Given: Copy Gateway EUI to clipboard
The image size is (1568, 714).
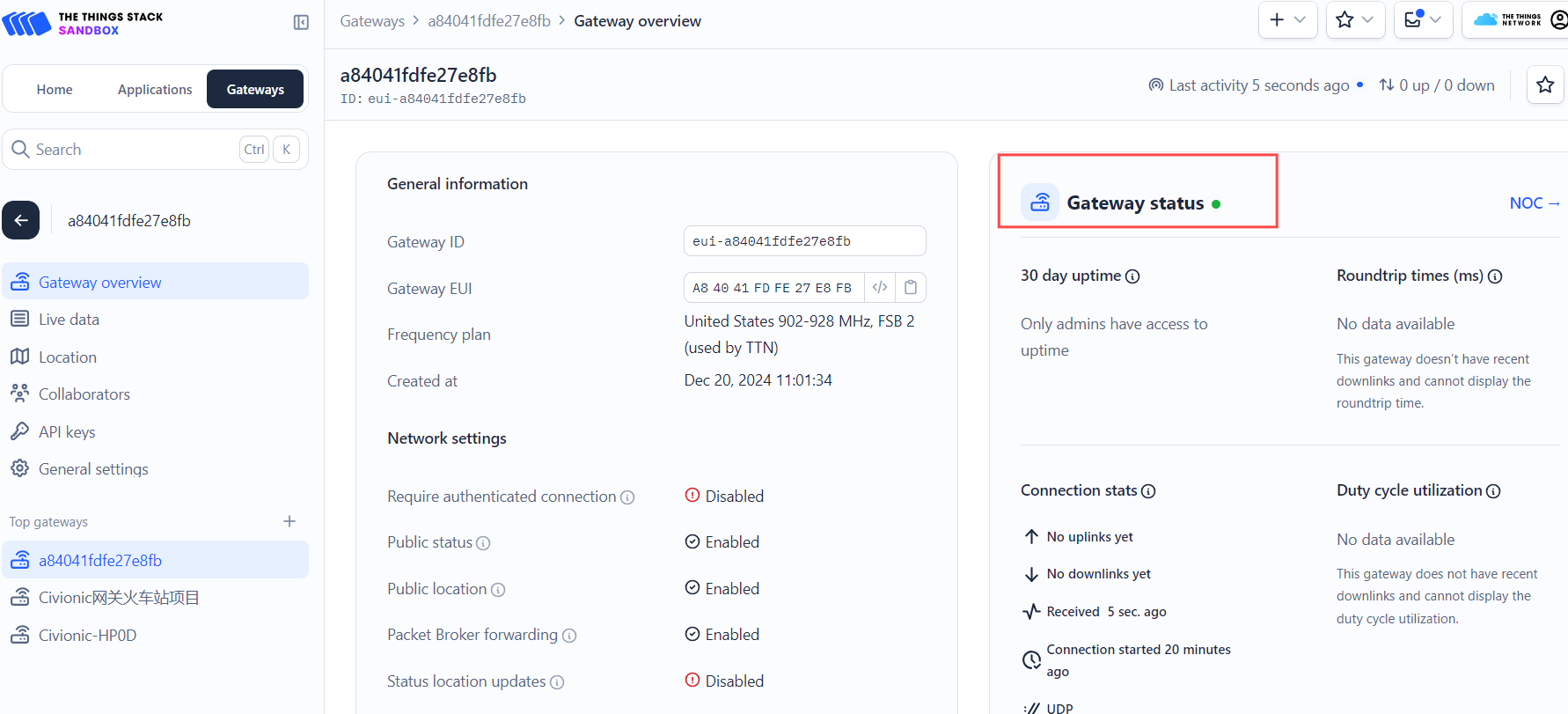Looking at the screenshot, I should tap(911, 287).
